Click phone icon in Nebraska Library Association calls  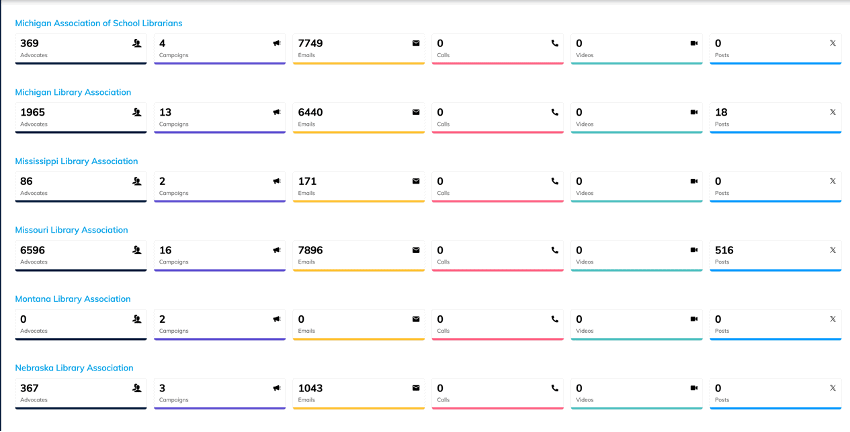pyautogui.click(x=555, y=388)
